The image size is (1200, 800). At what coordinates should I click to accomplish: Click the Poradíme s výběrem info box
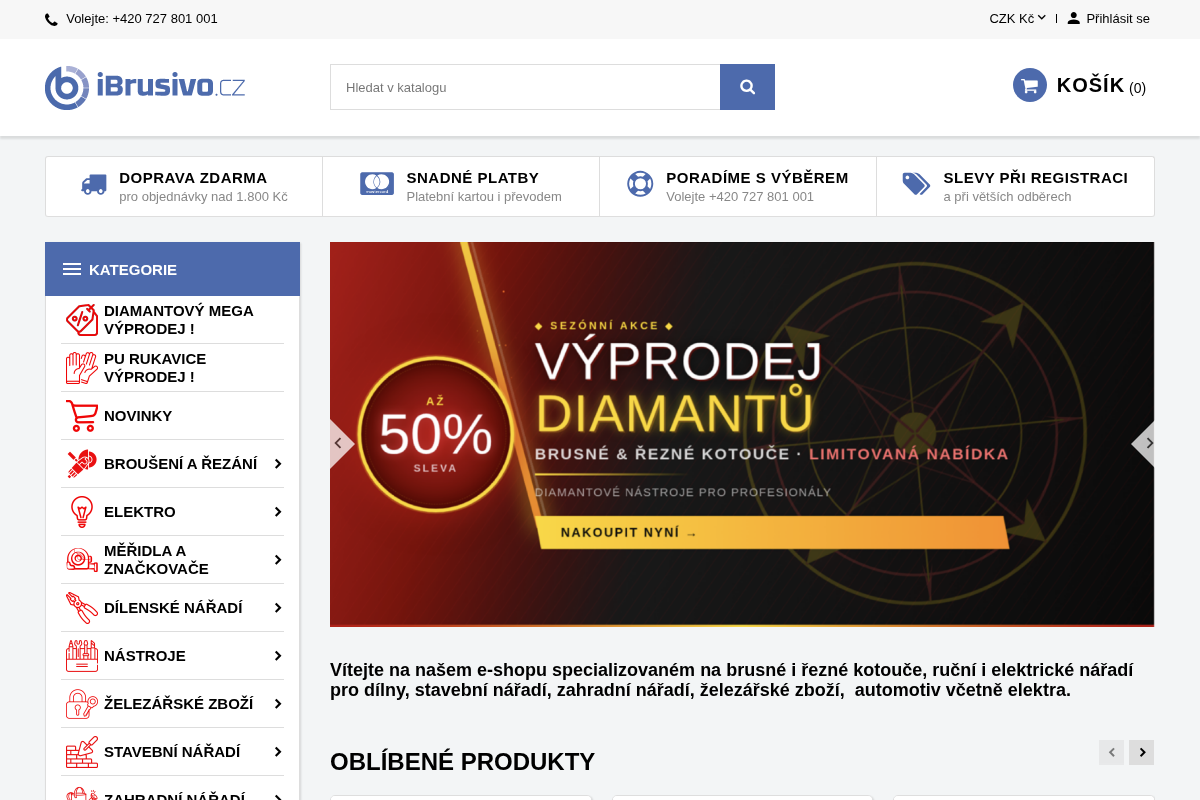[x=738, y=186]
